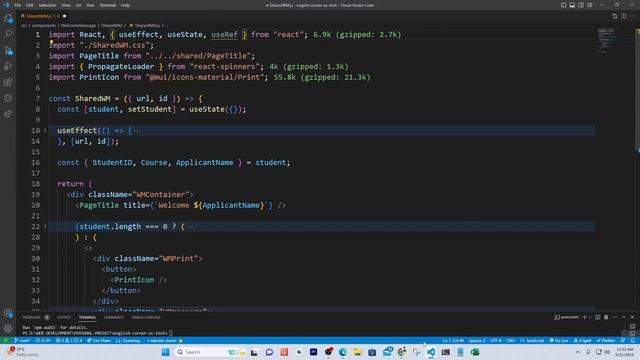Switch to the Comments panel tab
The height and width of the screenshot is (360, 640).
pyautogui.click(x=114, y=317)
